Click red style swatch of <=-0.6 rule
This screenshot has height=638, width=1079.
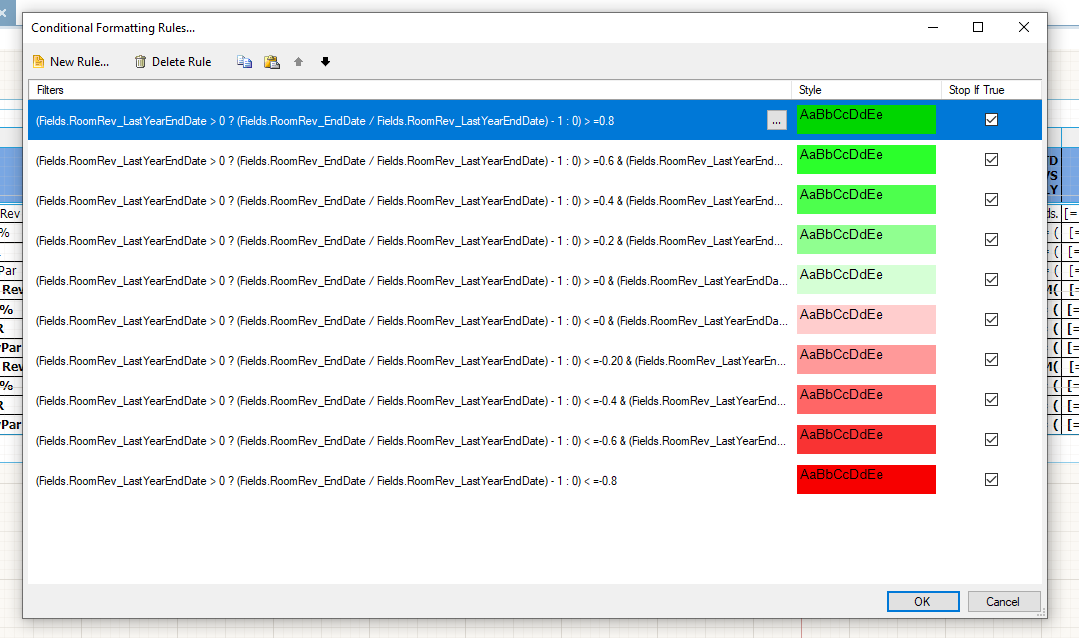click(866, 439)
